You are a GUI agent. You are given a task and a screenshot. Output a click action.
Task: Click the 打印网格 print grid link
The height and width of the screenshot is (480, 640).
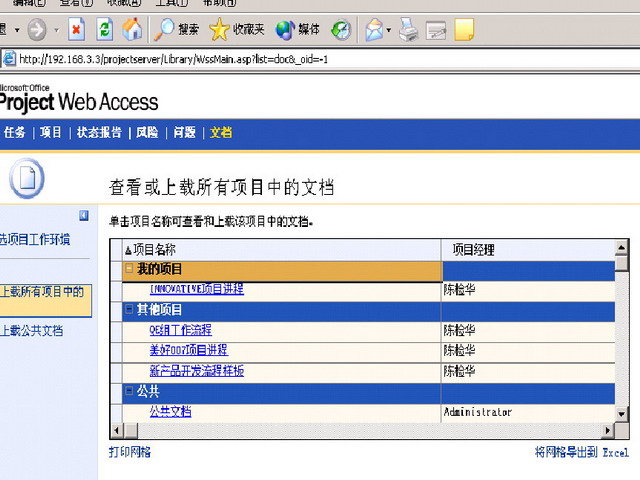[x=130, y=452]
